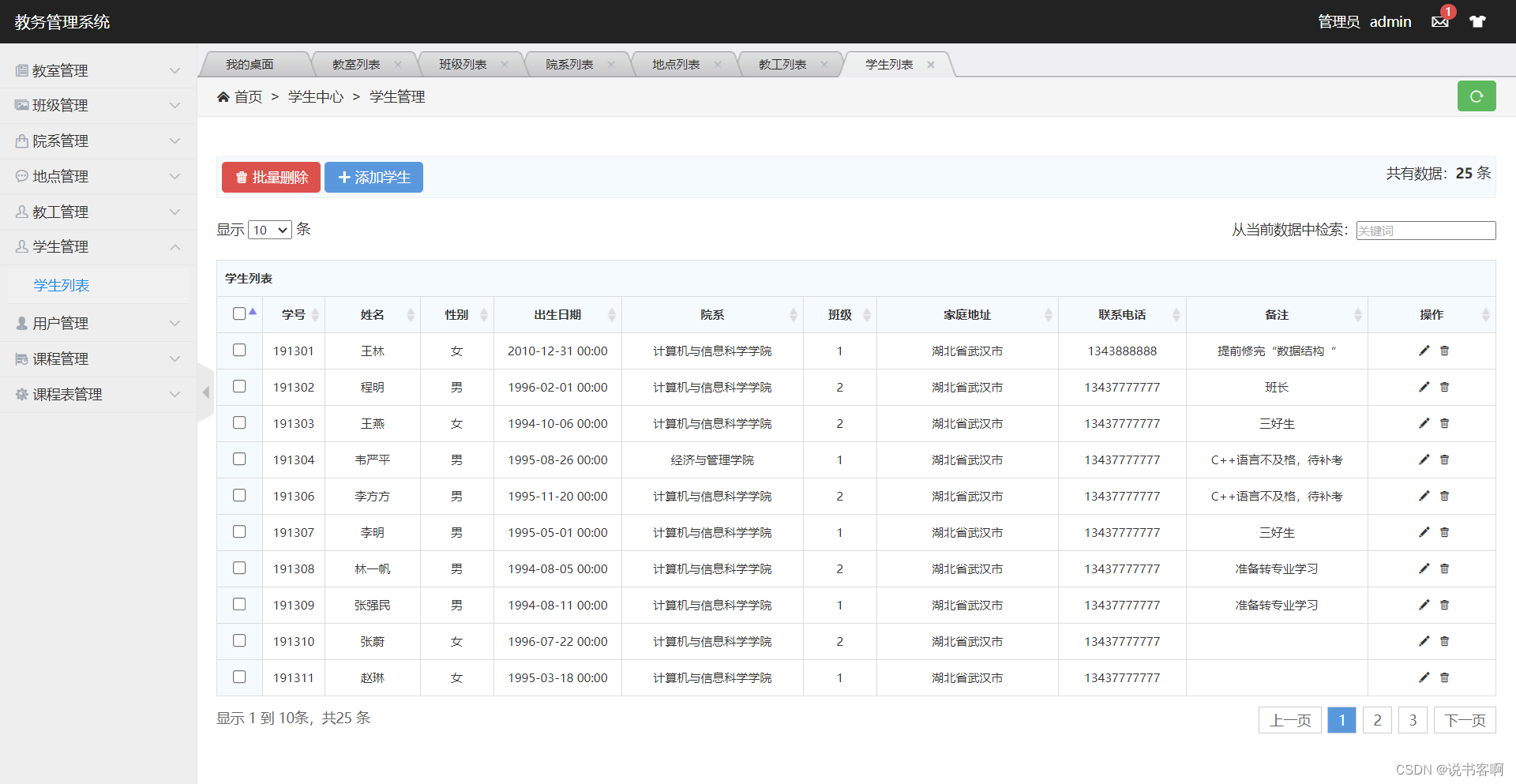The height and width of the screenshot is (784, 1516).
Task: Check the box for student 191307
Action: point(239,531)
